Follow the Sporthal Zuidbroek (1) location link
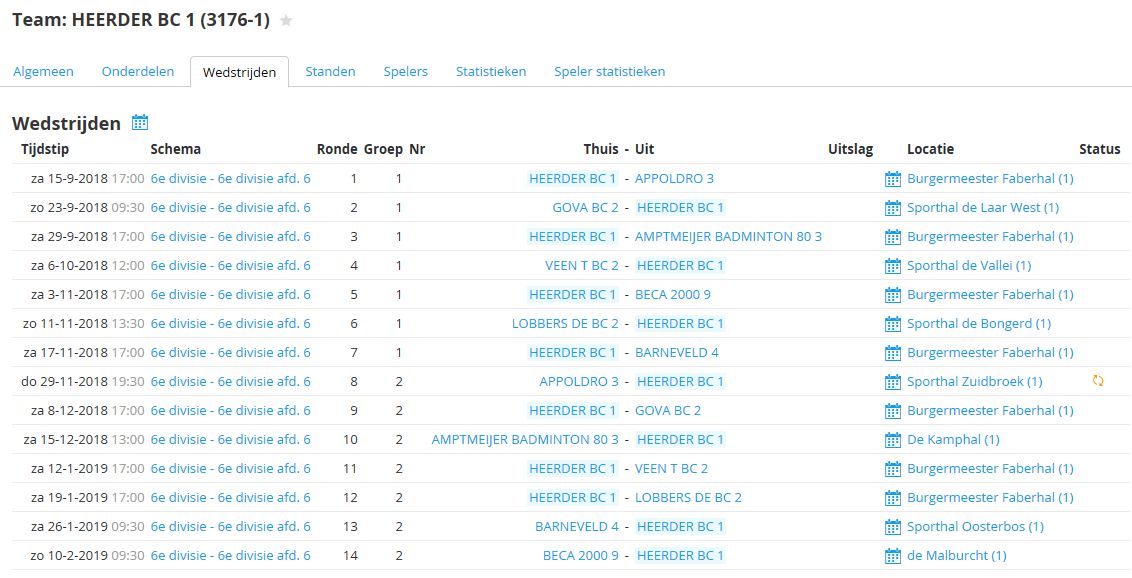Screen dimensions: 1132x578 coord(974,382)
